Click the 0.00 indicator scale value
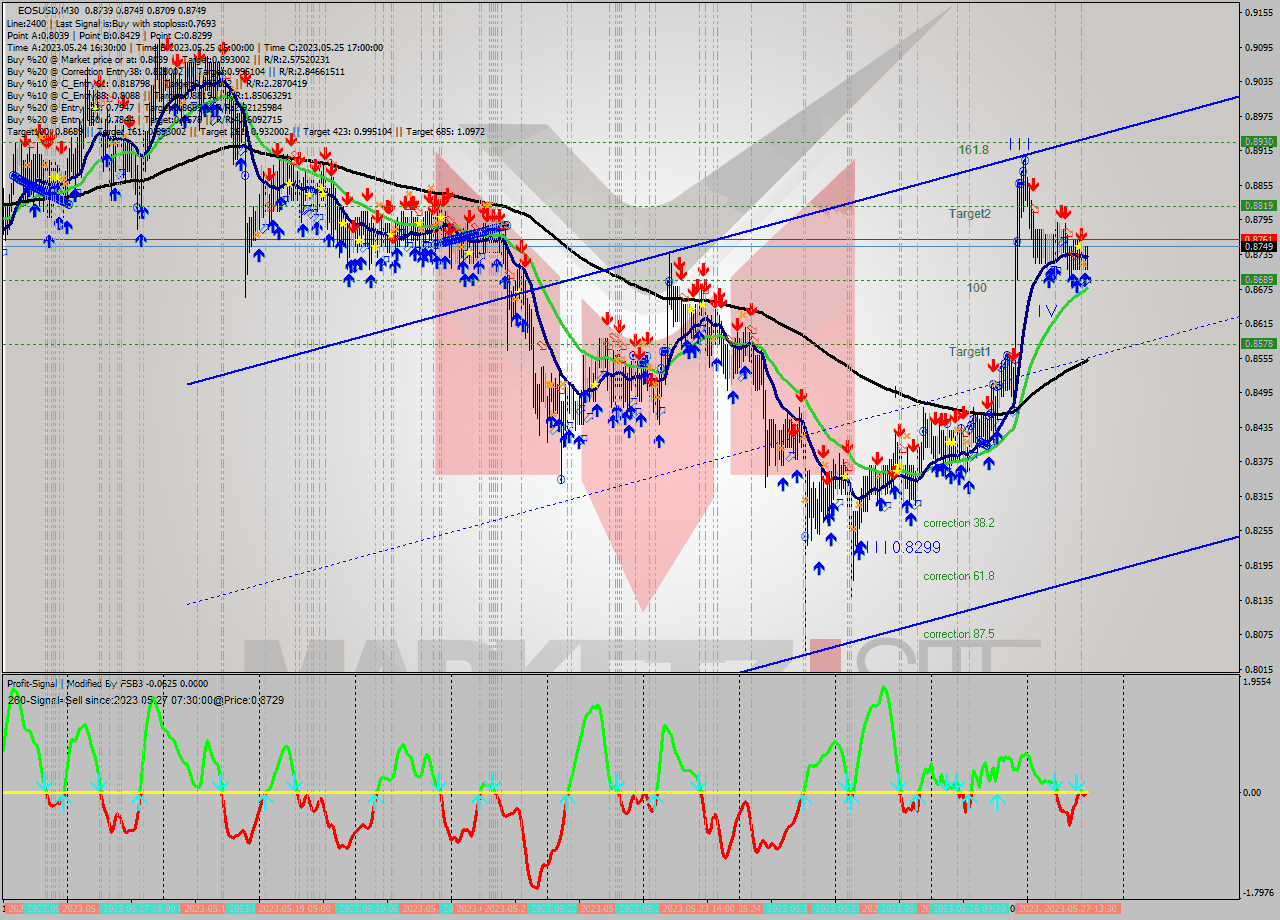 pyautogui.click(x=1254, y=792)
